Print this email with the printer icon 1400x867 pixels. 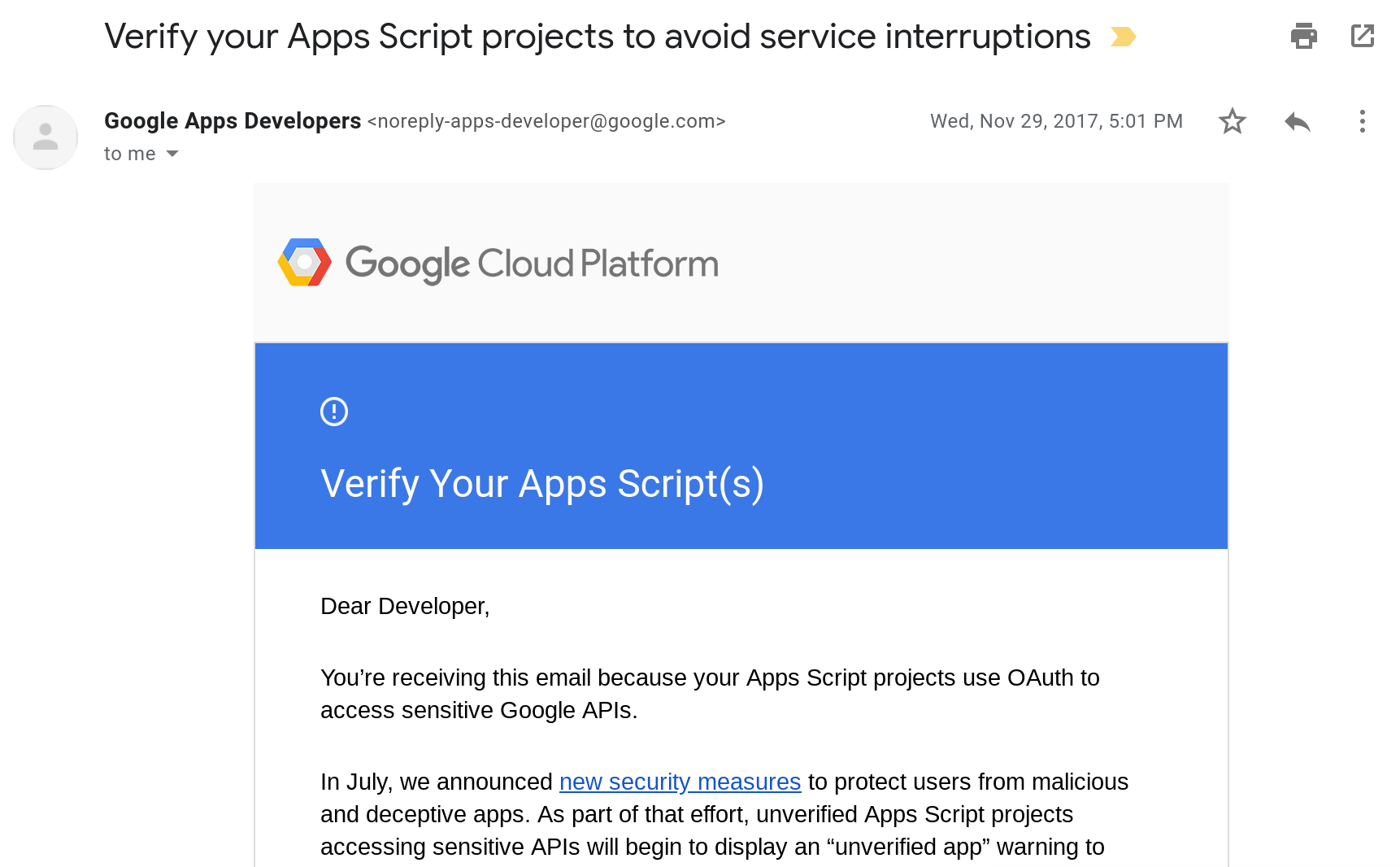click(1303, 36)
